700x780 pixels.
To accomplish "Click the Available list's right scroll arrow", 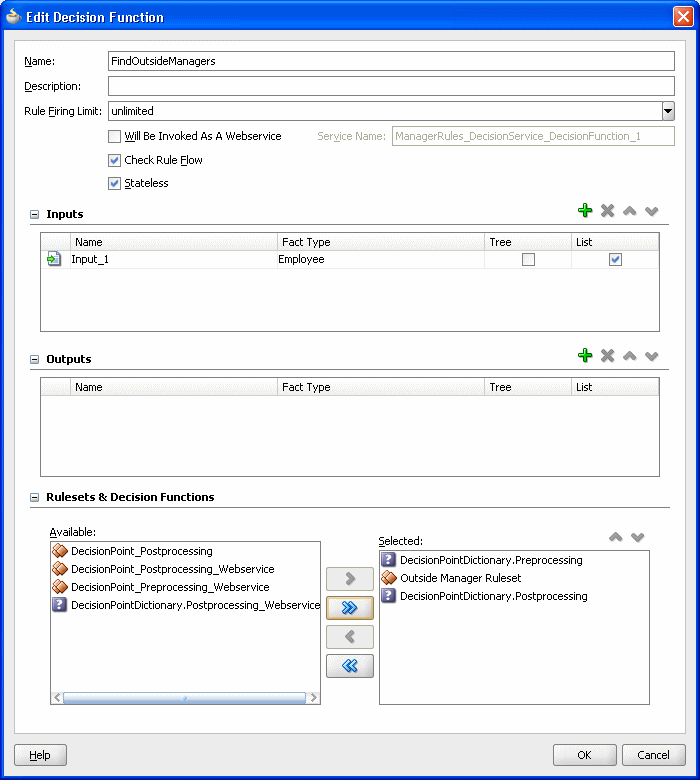I will (313, 698).
